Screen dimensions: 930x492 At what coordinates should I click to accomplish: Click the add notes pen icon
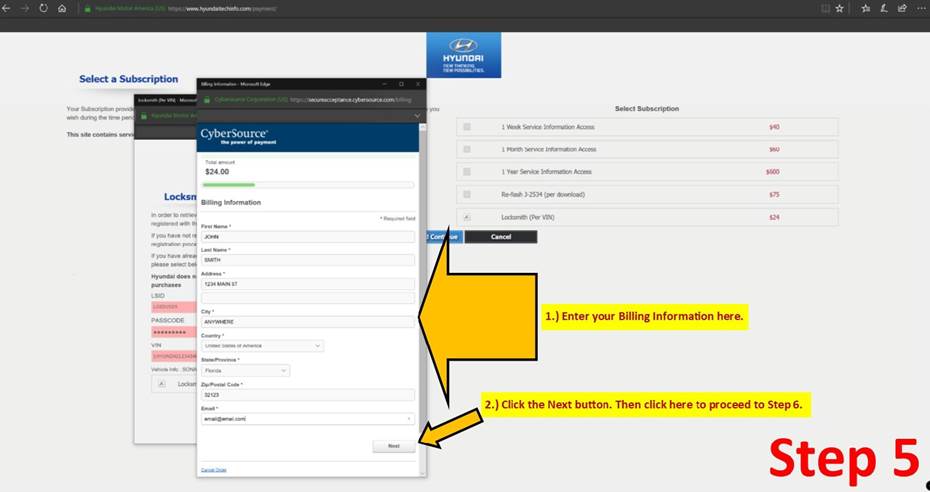point(884,9)
